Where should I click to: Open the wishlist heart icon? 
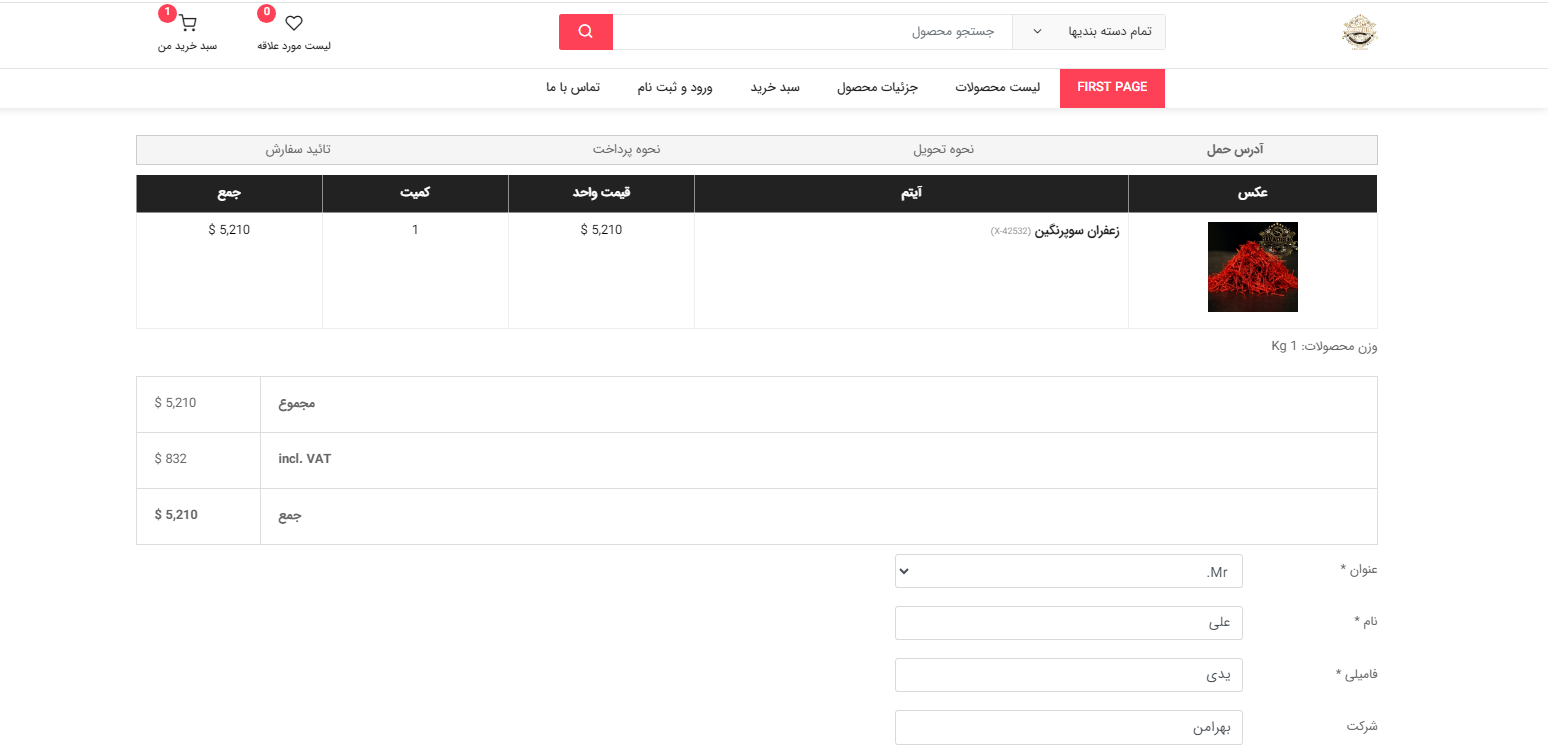294,24
